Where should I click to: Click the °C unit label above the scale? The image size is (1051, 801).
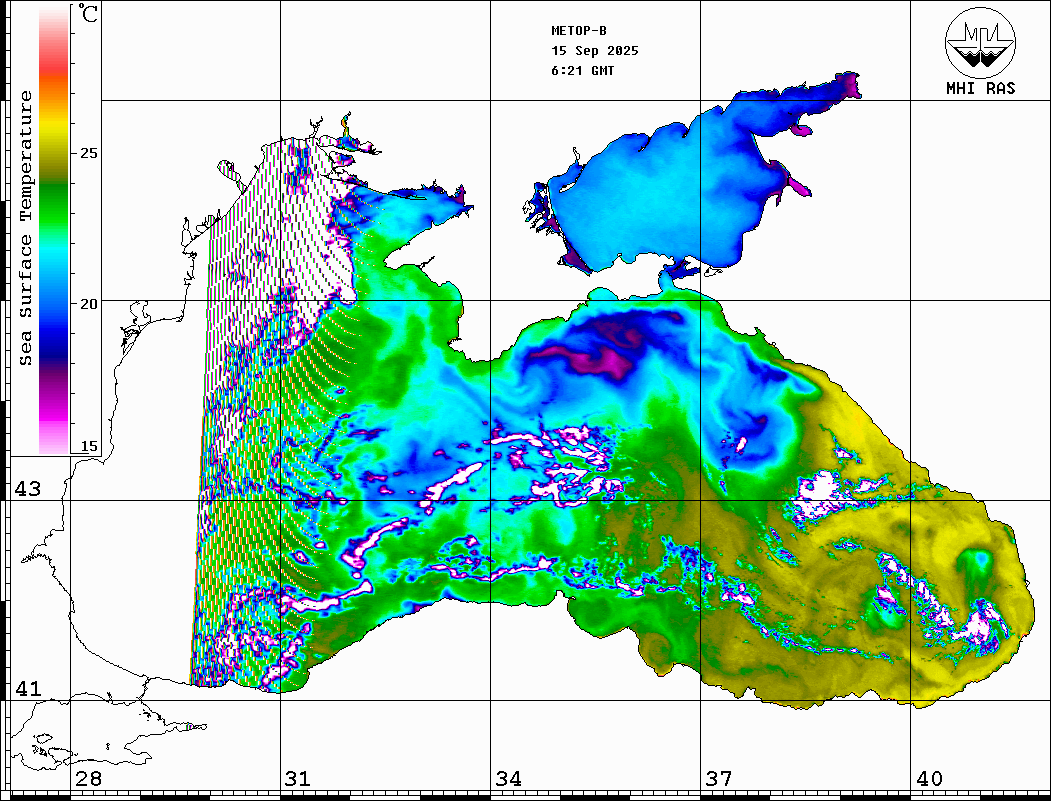90,15
